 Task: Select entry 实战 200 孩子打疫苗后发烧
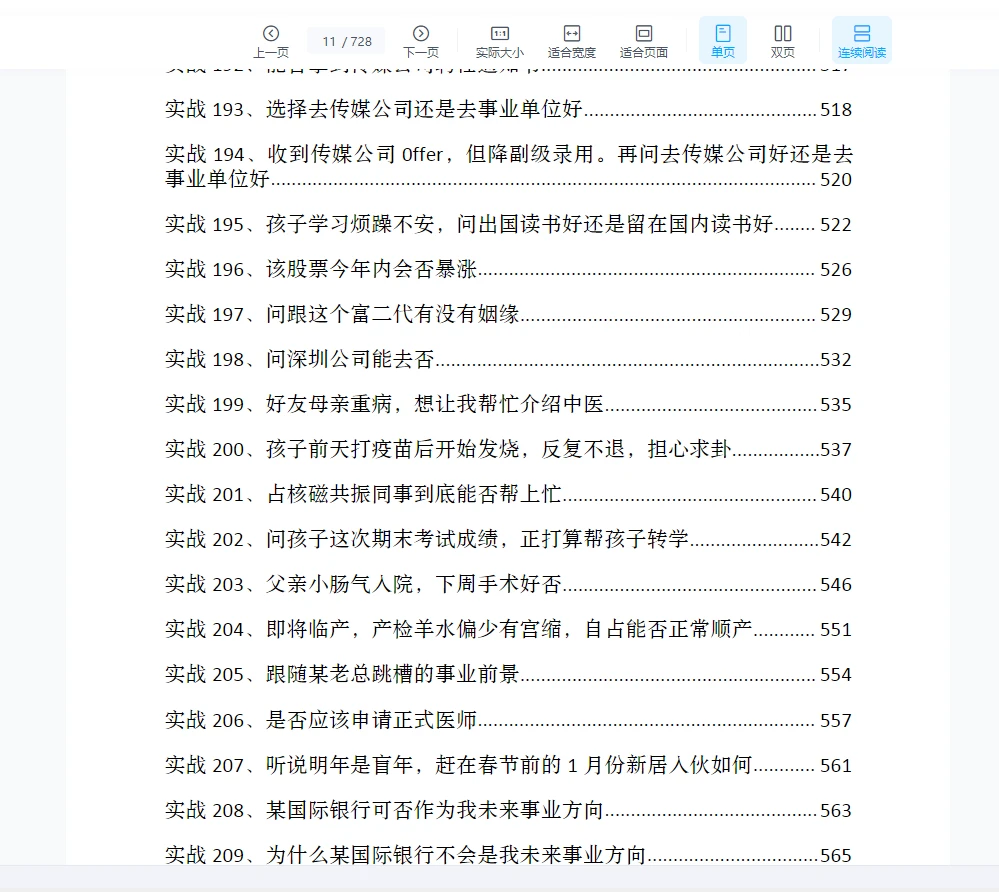tap(508, 449)
